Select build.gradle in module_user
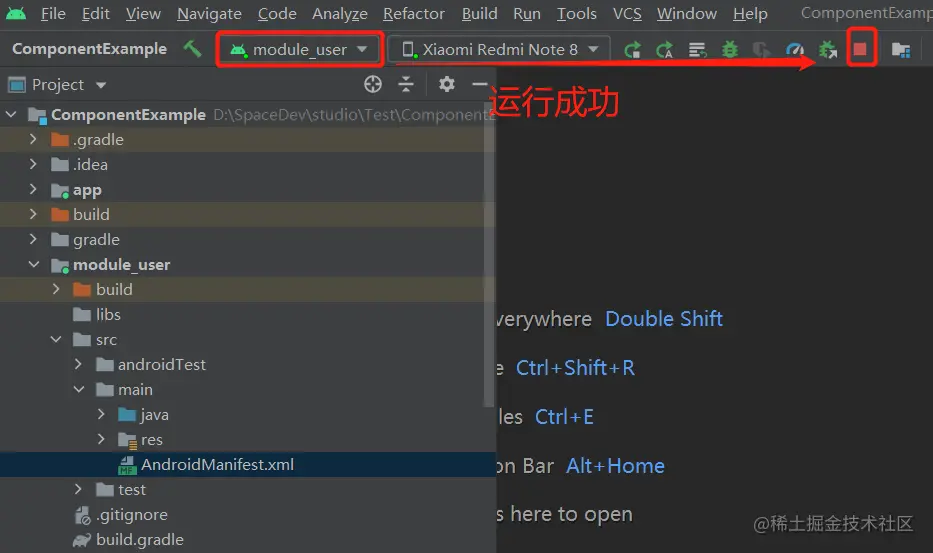 [247, 539]
